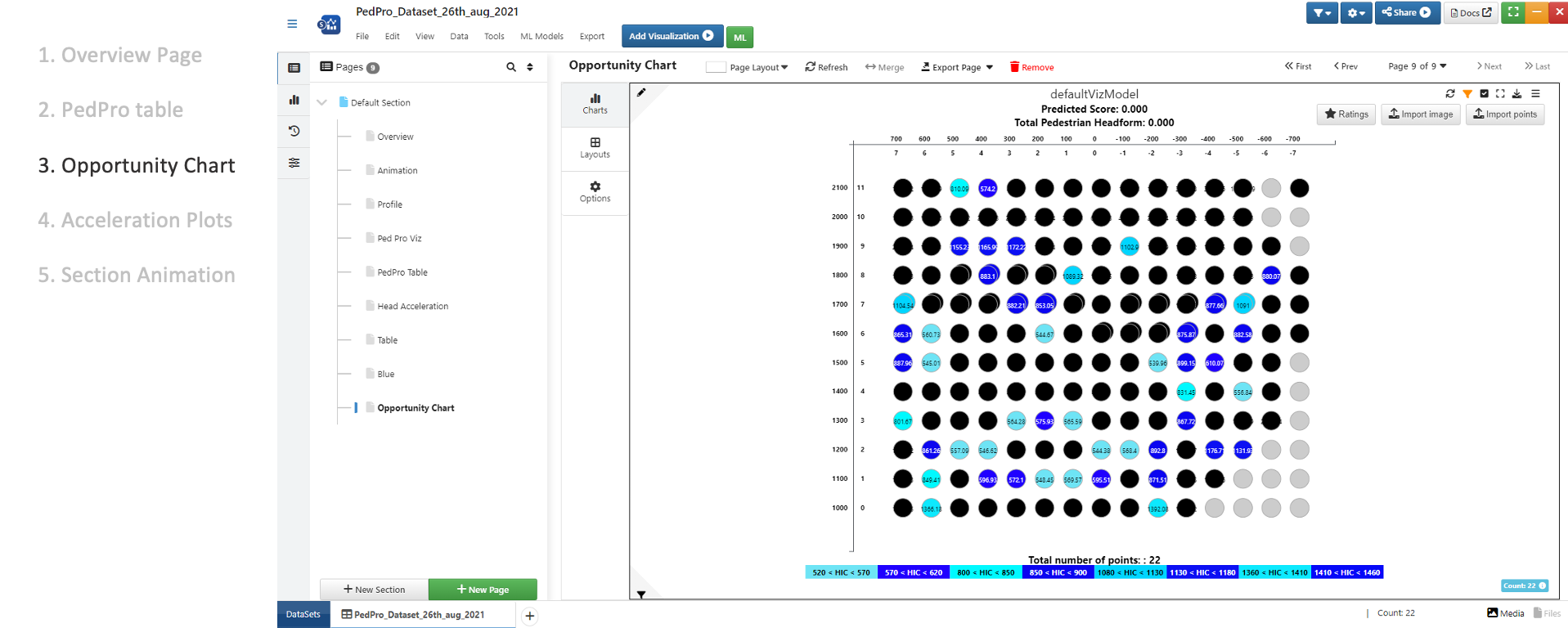Toggle the count info icon on the Count 22 badge

[x=1543, y=585]
